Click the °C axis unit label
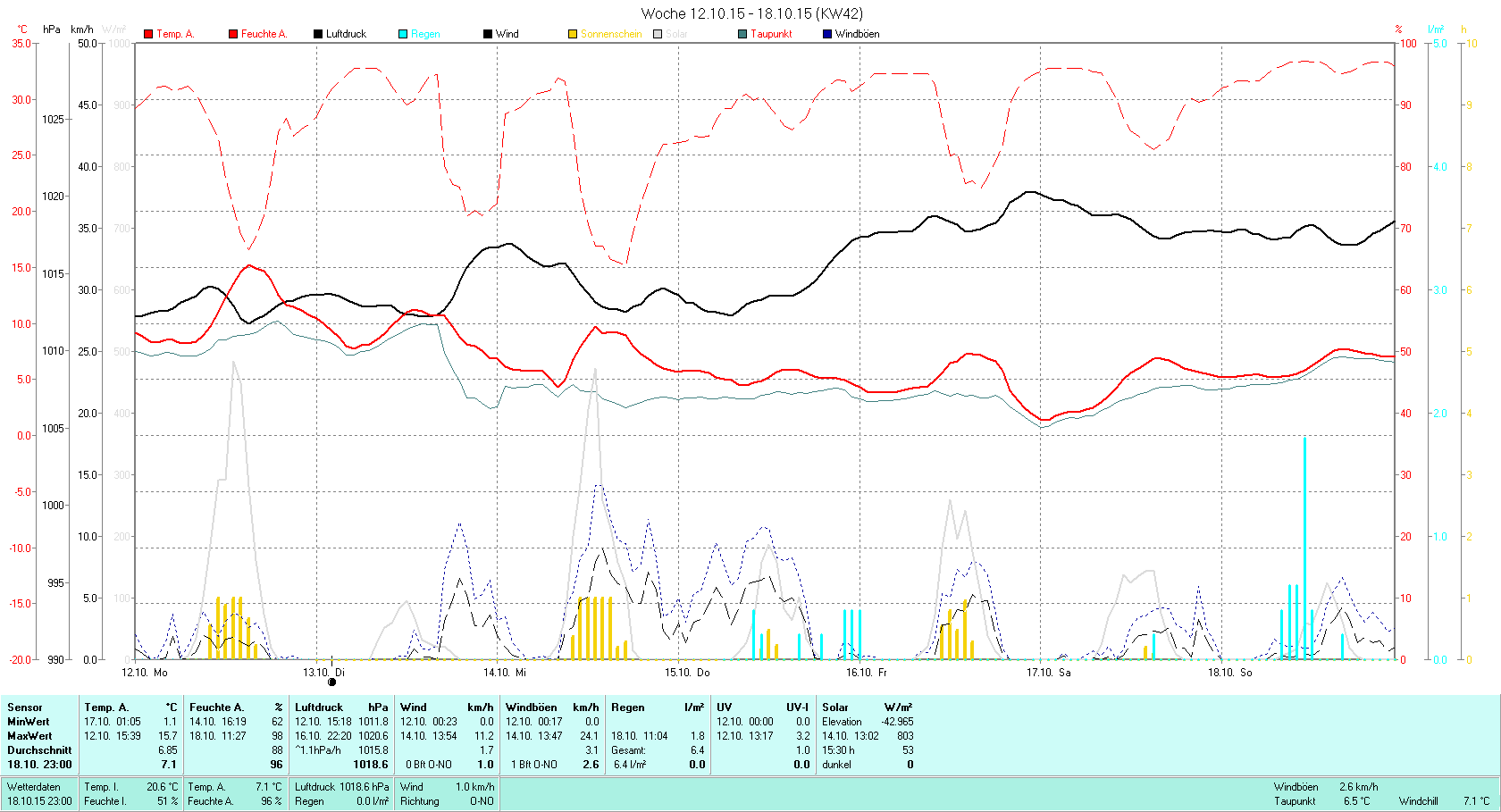This screenshot has width=1501, height=812. [22, 29]
